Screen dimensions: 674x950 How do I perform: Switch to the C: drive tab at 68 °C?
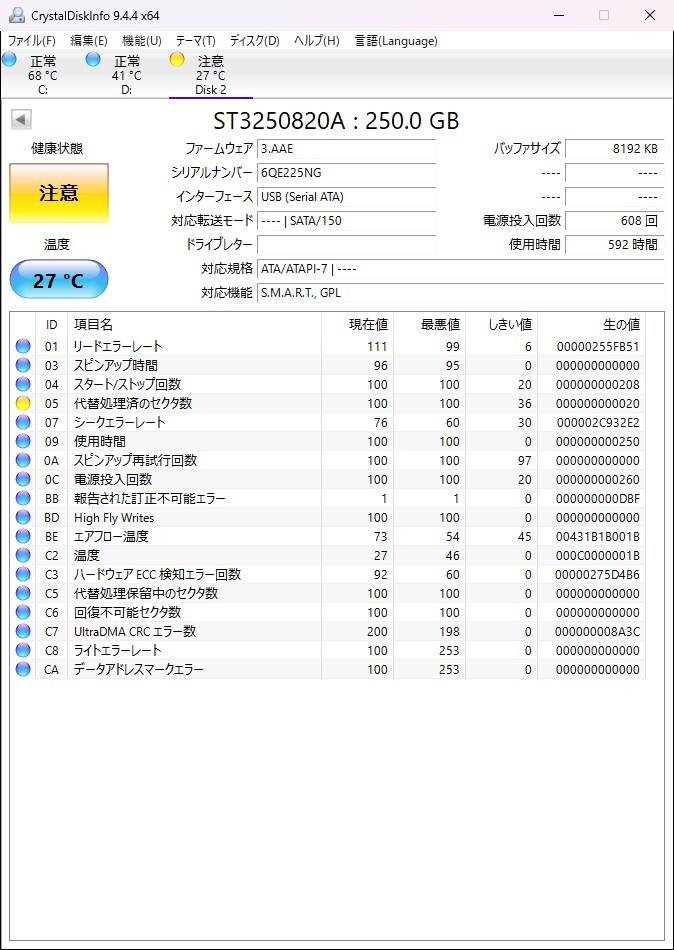coord(42,75)
